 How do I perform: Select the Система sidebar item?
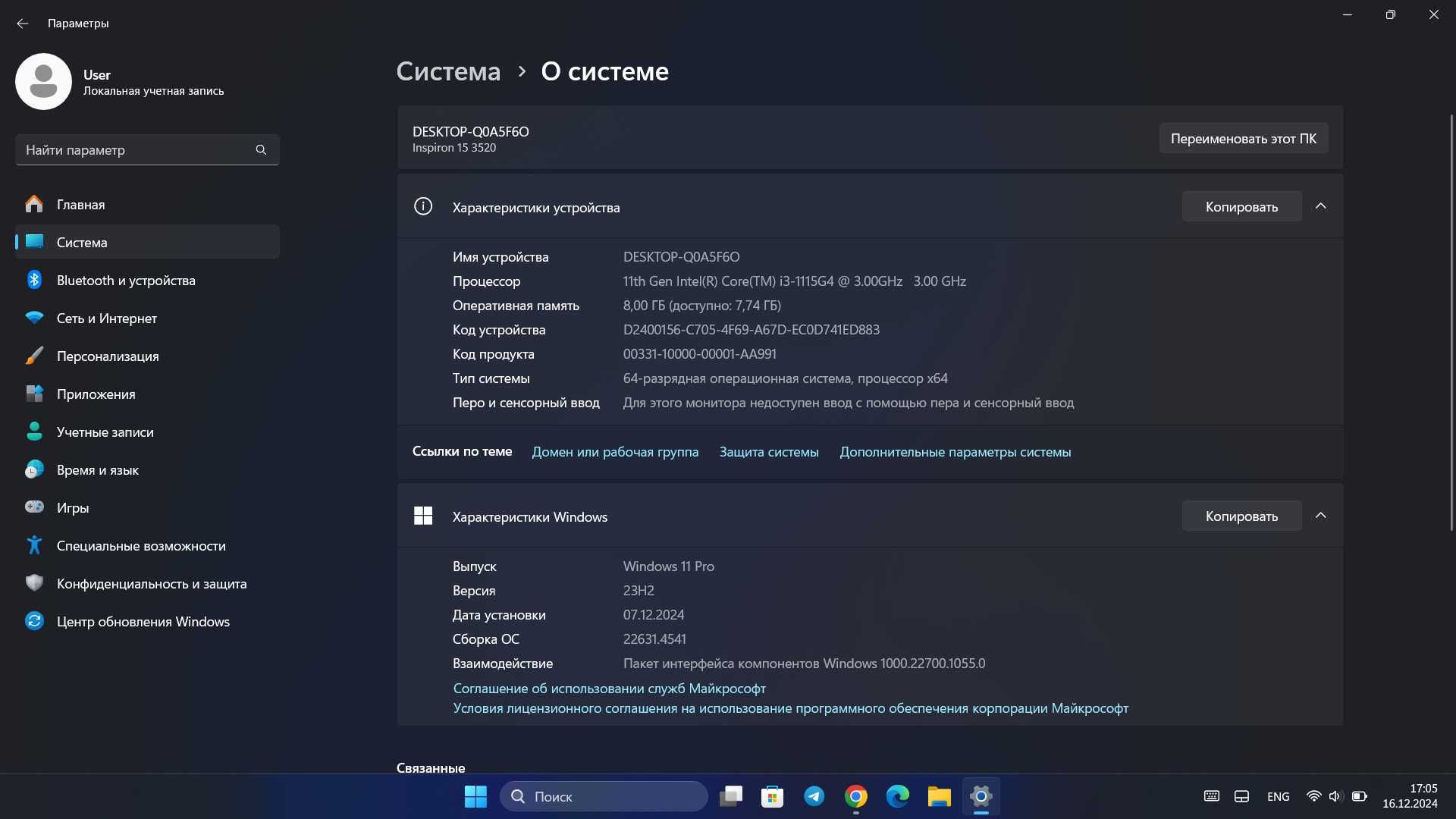tap(147, 242)
